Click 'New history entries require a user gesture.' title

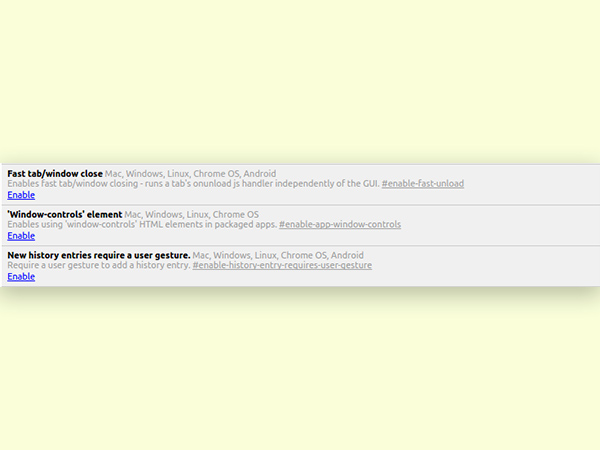tap(99, 255)
